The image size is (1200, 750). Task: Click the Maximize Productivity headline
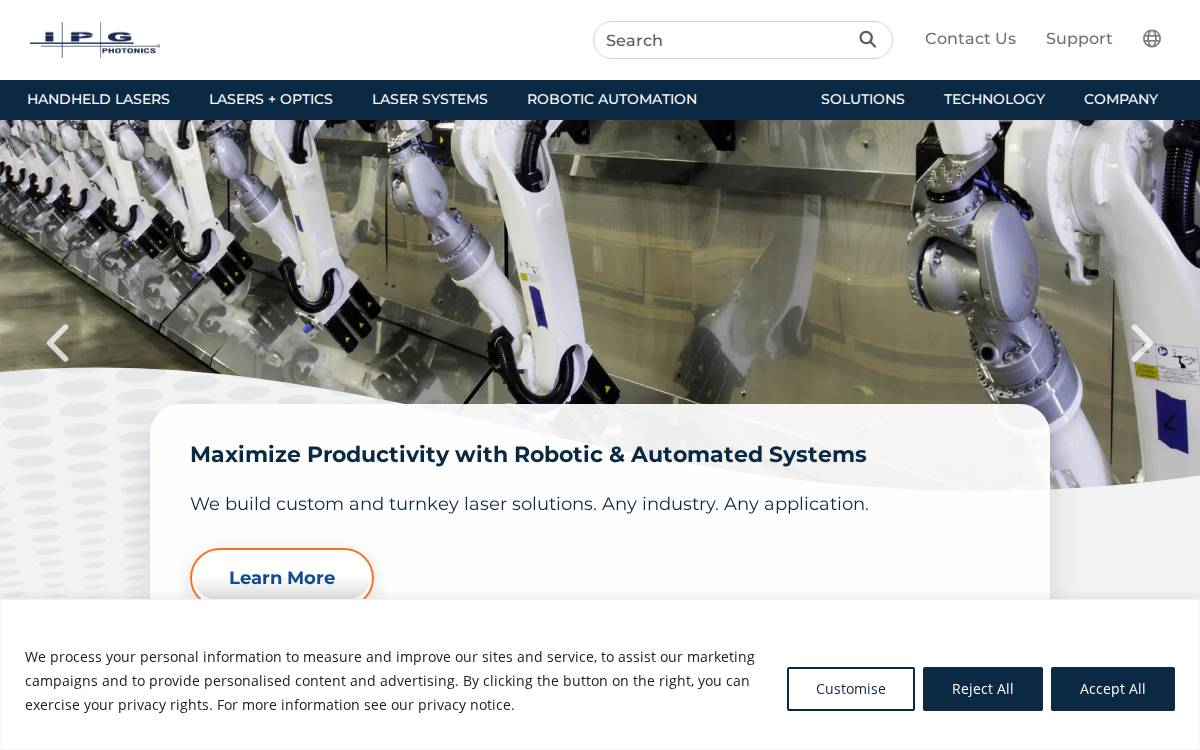click(x=528, y=454)
